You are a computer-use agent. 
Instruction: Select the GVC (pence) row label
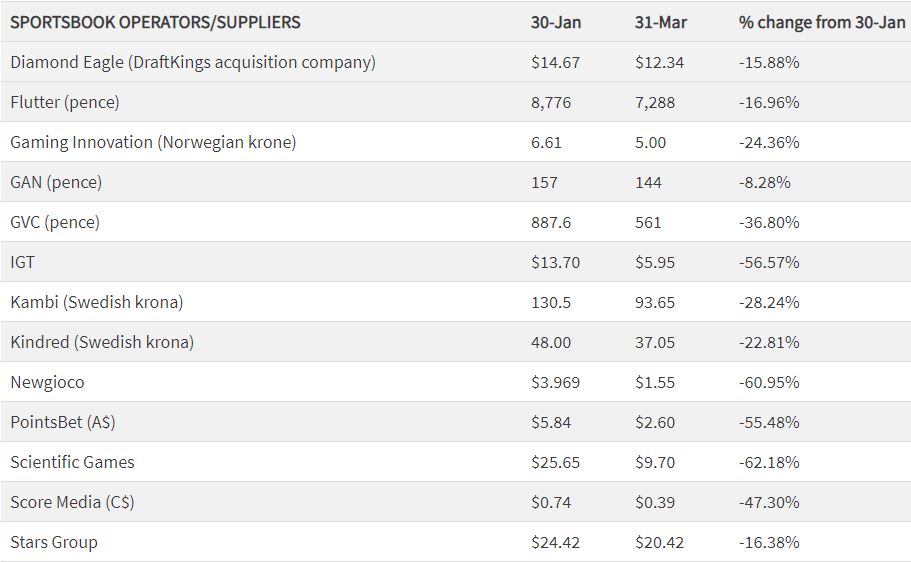55,222
